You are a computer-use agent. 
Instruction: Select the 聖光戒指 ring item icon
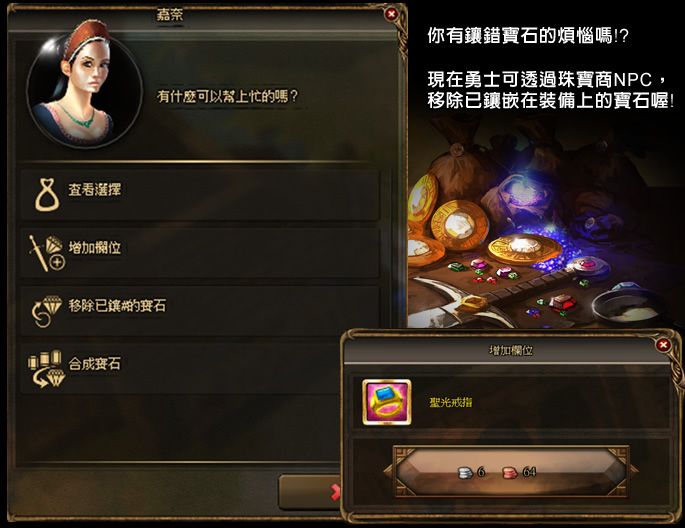click(x=387, y=402)
